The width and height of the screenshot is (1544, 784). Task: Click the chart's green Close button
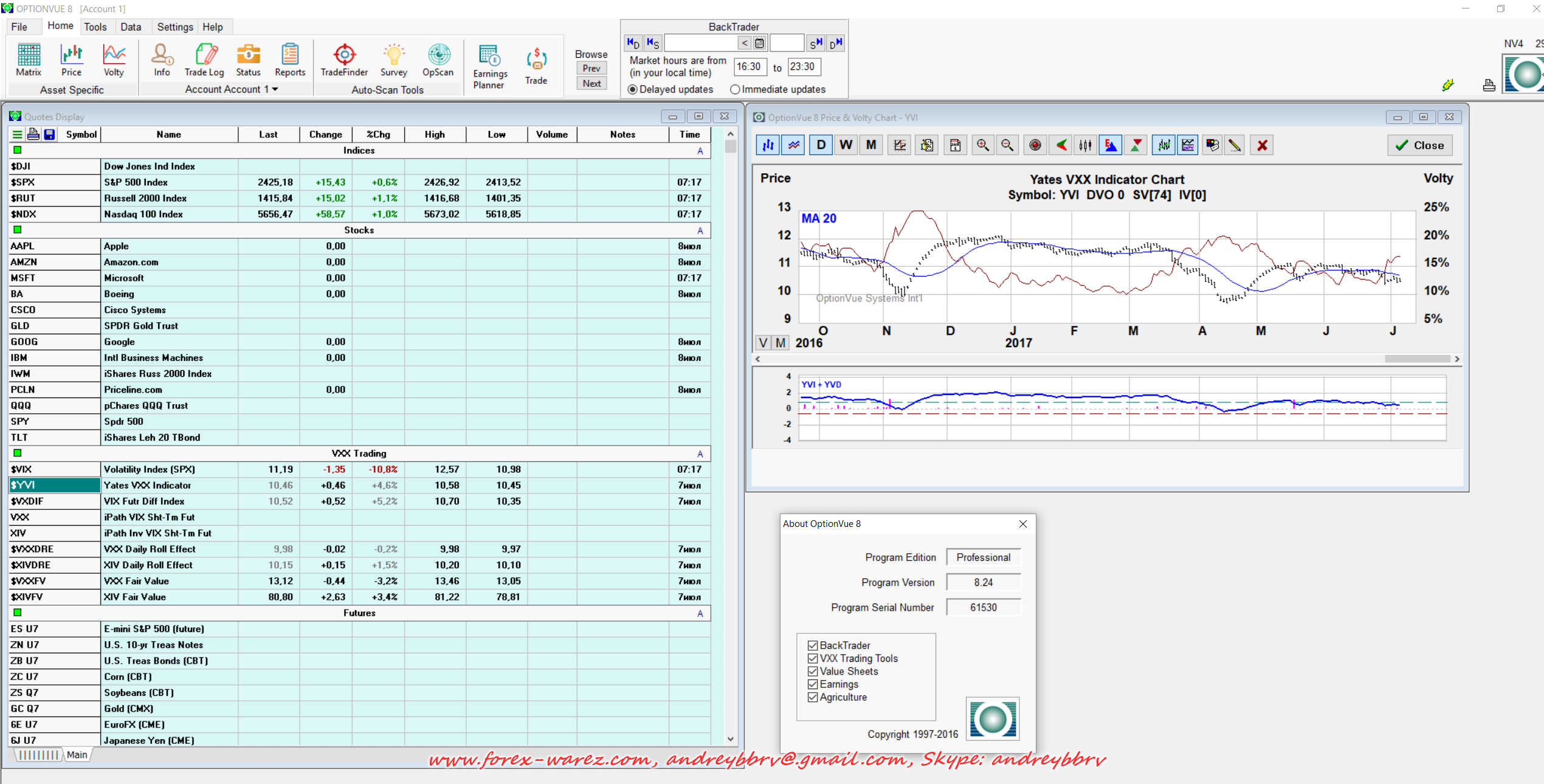(x=1419, y=145)
